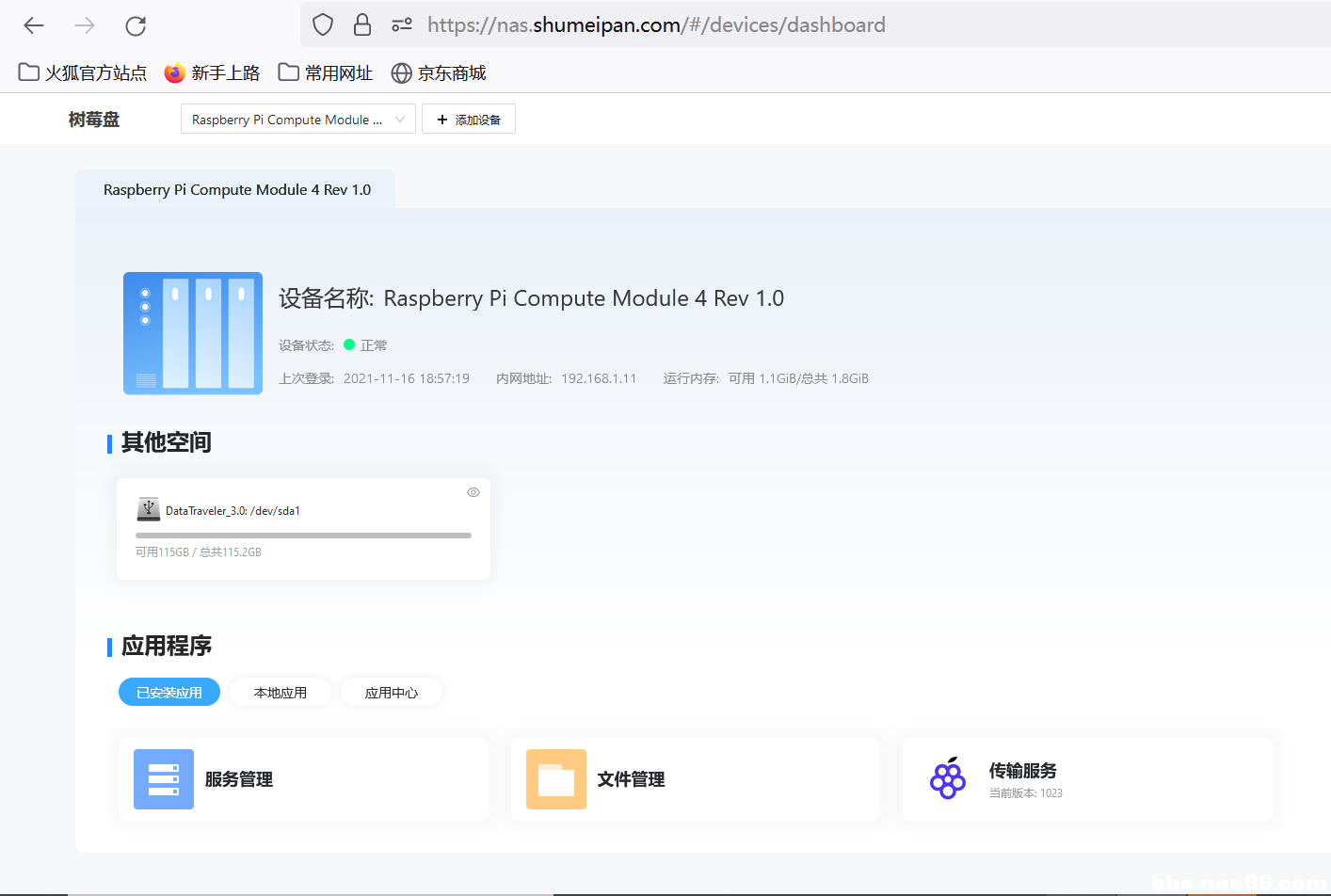
Task: Open the 京东商城 bookmark
Action: [439, 72]
